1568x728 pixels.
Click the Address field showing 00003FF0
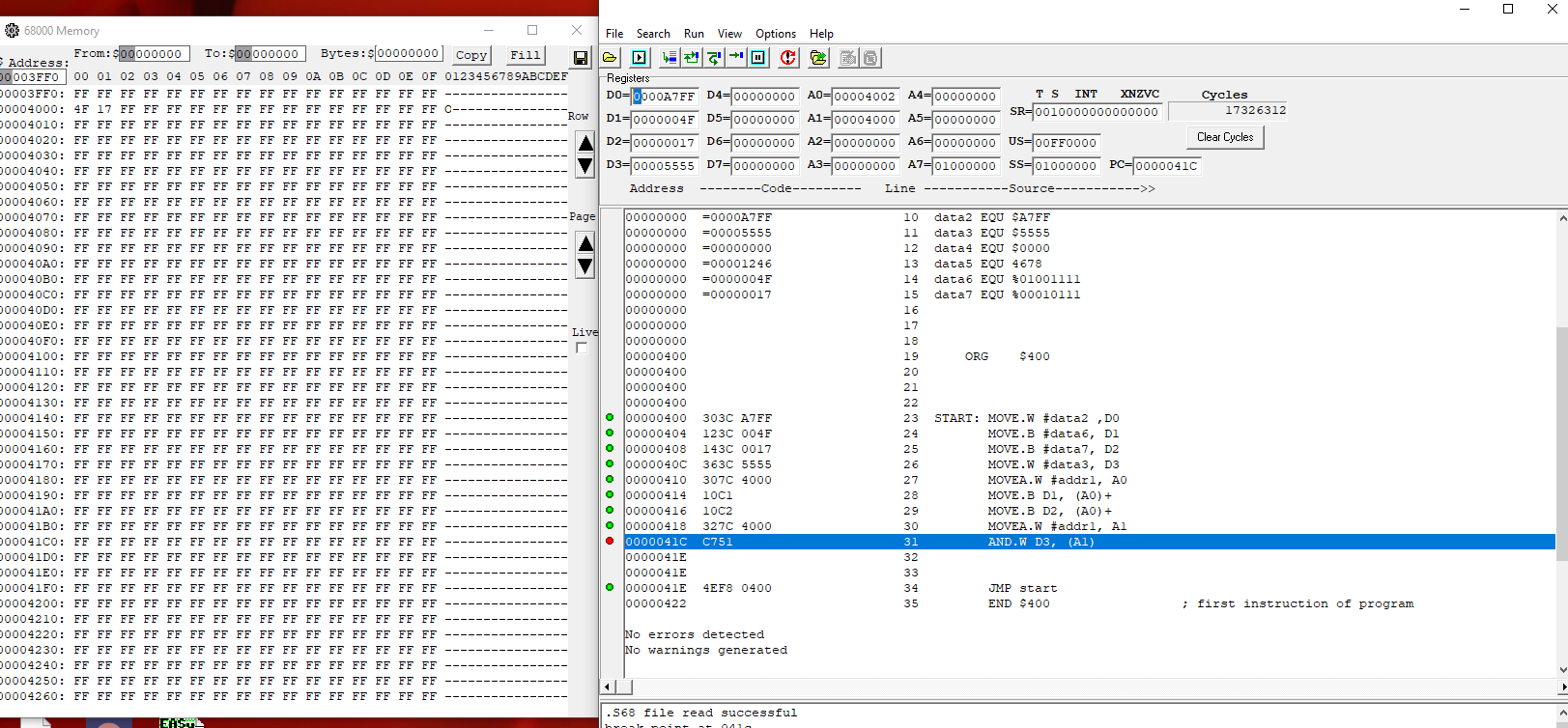point(32,77)
